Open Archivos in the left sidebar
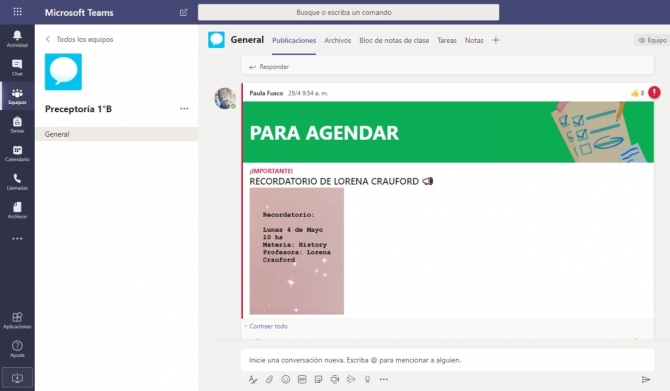Image resolution: width=670 pixels, height=391 pixels. (17, 211)
